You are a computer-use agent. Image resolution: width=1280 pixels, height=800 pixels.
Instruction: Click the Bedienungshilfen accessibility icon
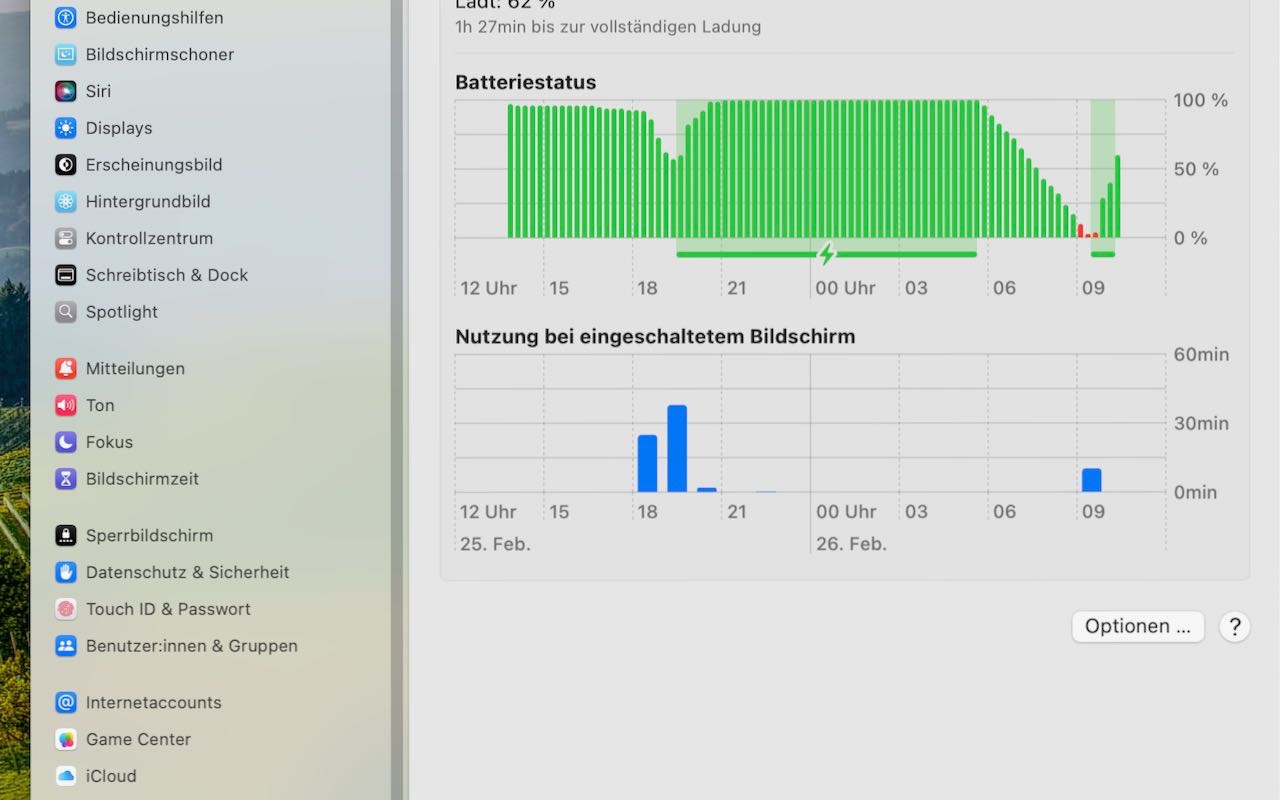pos(66,18)
